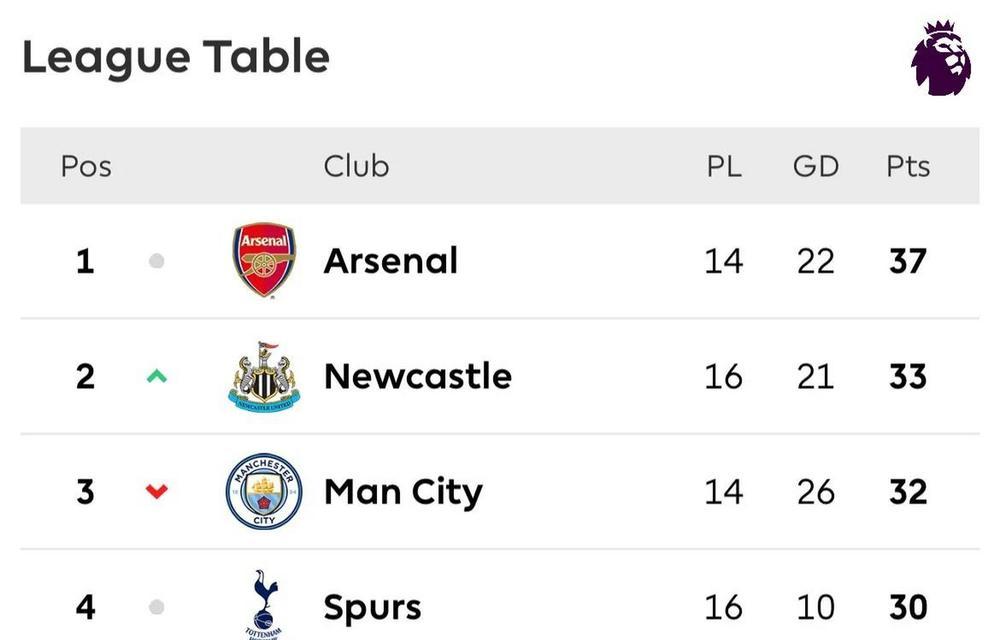Click the Newcastle United crest
This screenshot has height=640, width=1000.
(x=264, y=377)
